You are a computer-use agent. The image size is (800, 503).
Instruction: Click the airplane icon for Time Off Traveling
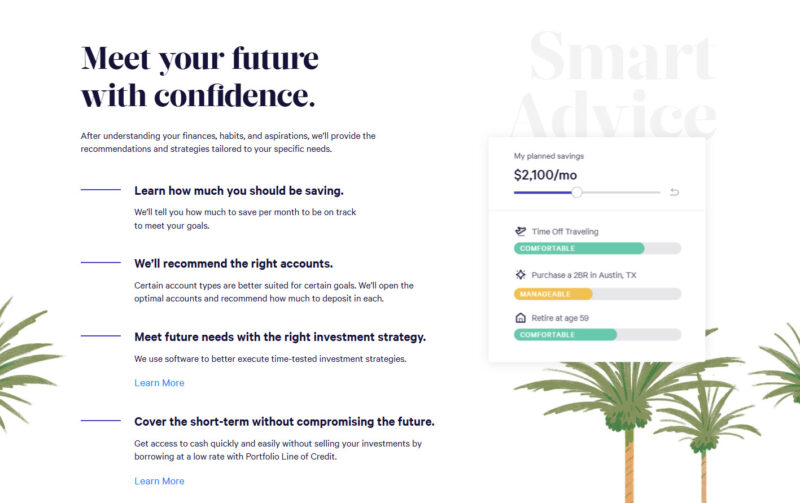520,232
